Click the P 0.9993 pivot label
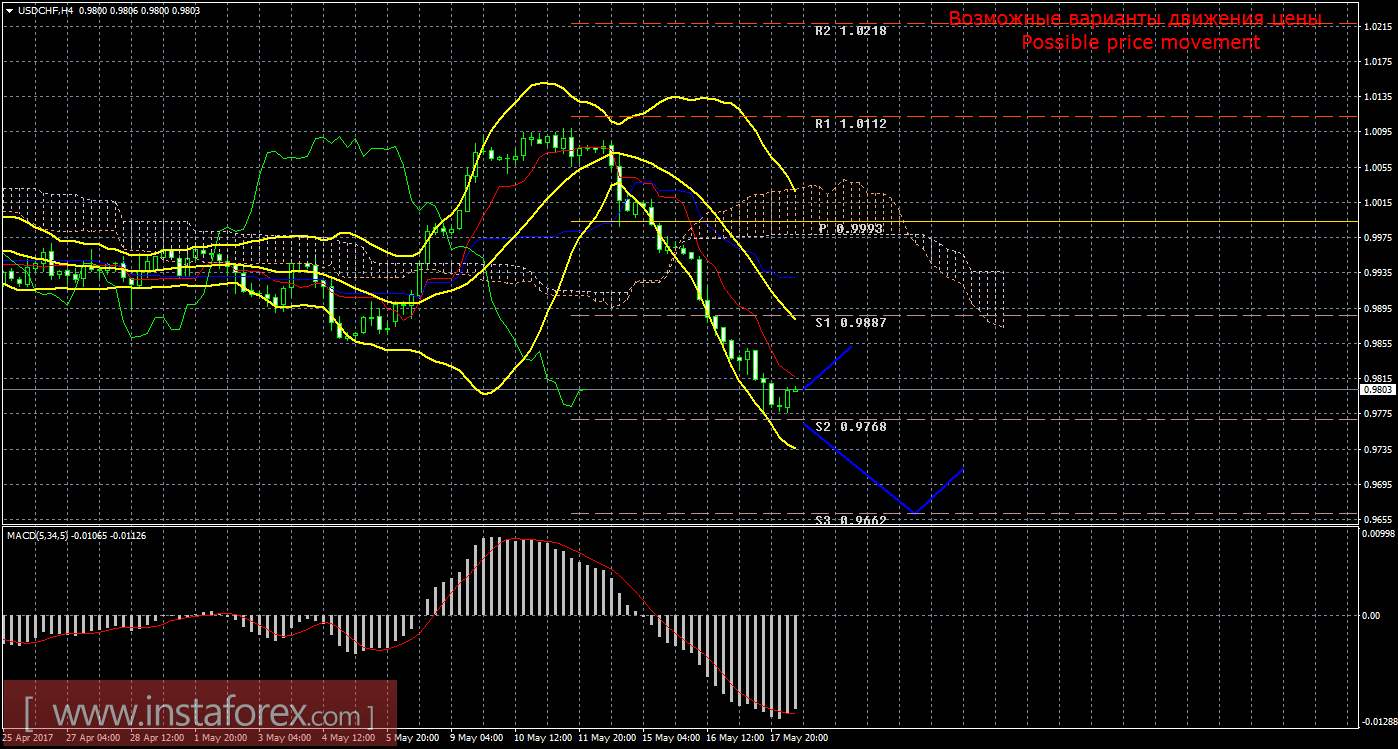This screenshot has width=1398, height=749. (x=850, y=229)
